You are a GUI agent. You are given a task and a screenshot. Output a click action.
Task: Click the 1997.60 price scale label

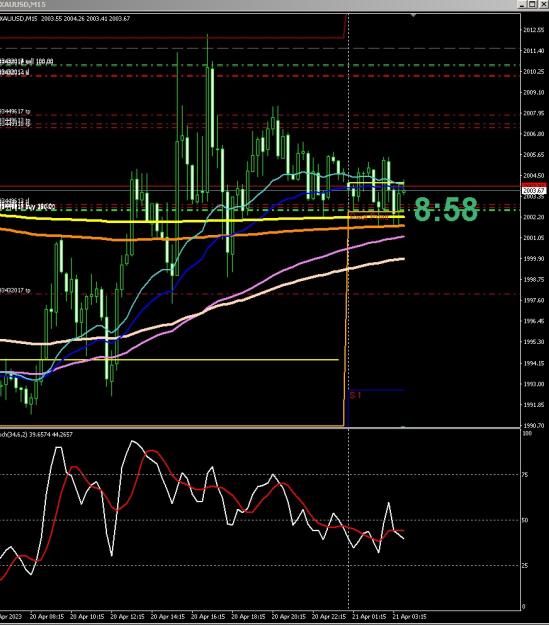[534, 300]
